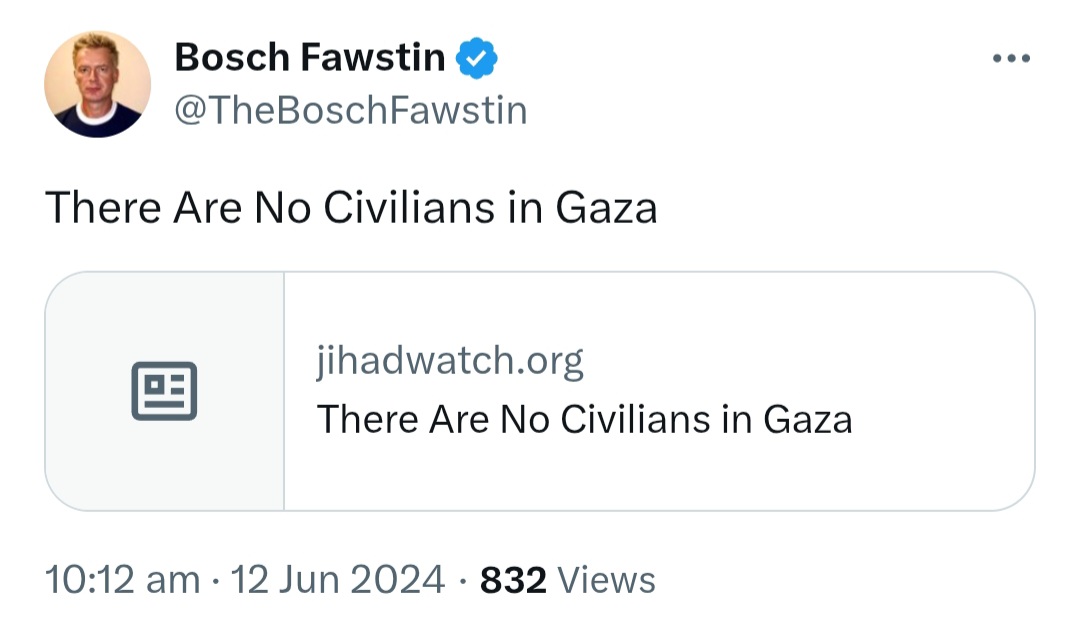This screenshot has height=625, width=1080.
Task: Click the word Gaza in the tweet text
Action: (606, 207)
